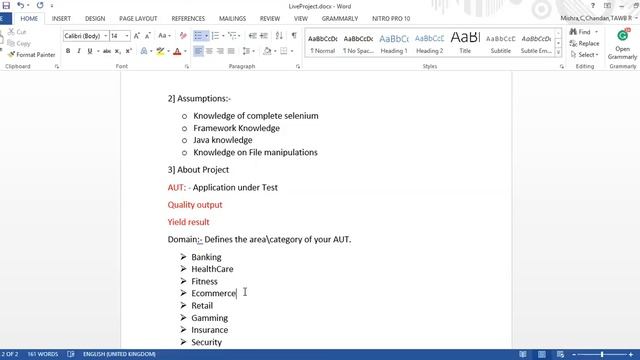640x360 pixels.
Task: Open the font name dropdown
Action: [105, 36]
